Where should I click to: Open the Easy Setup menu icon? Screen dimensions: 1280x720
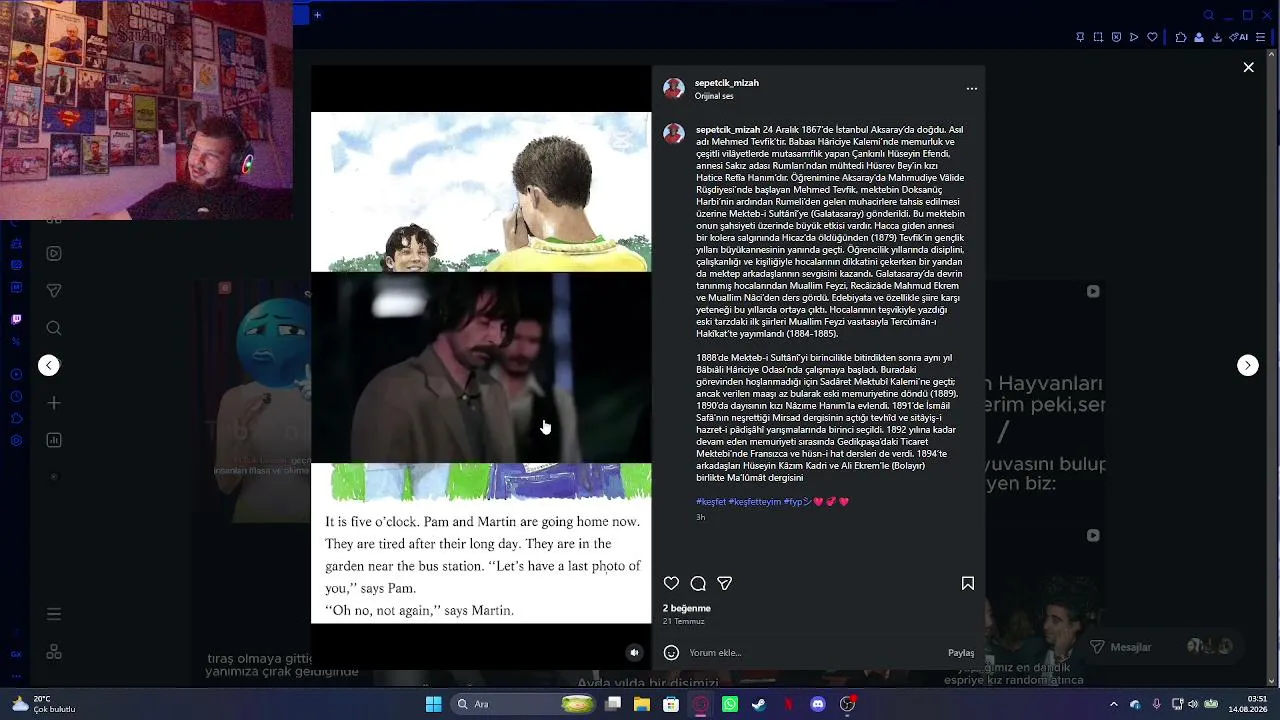click(x=1260, y=37)
